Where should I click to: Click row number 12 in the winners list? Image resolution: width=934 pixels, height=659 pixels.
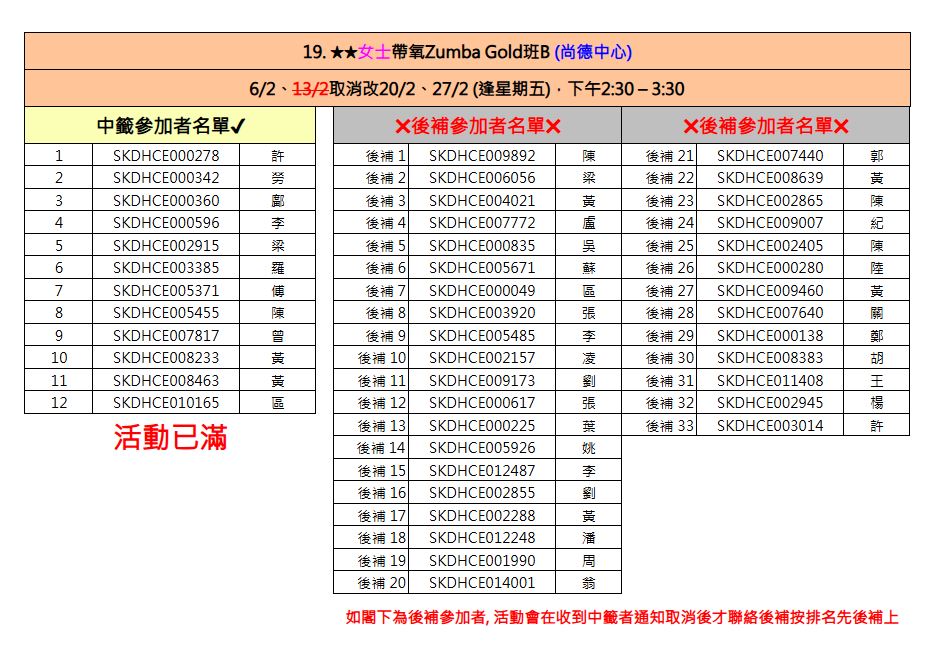59,403
